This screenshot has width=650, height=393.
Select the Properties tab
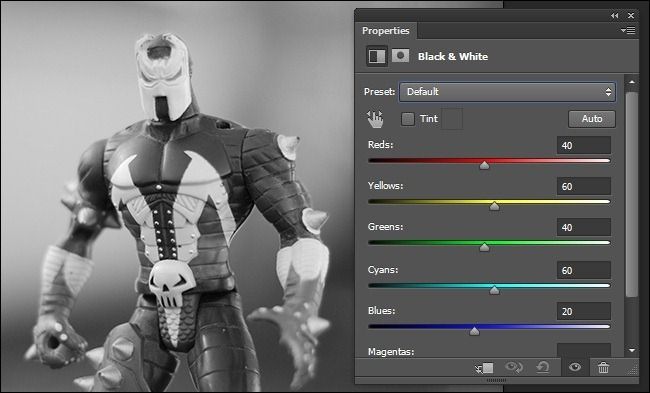[386, 31]
